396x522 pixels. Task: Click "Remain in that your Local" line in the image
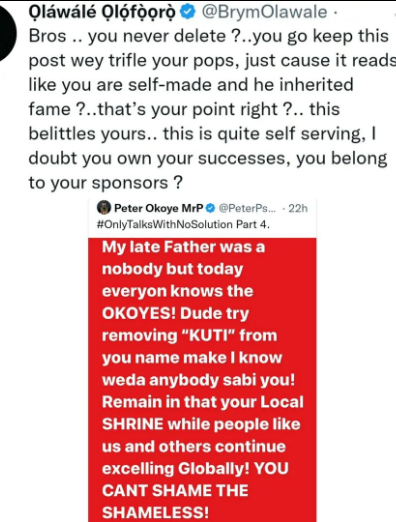coord(203,402)
